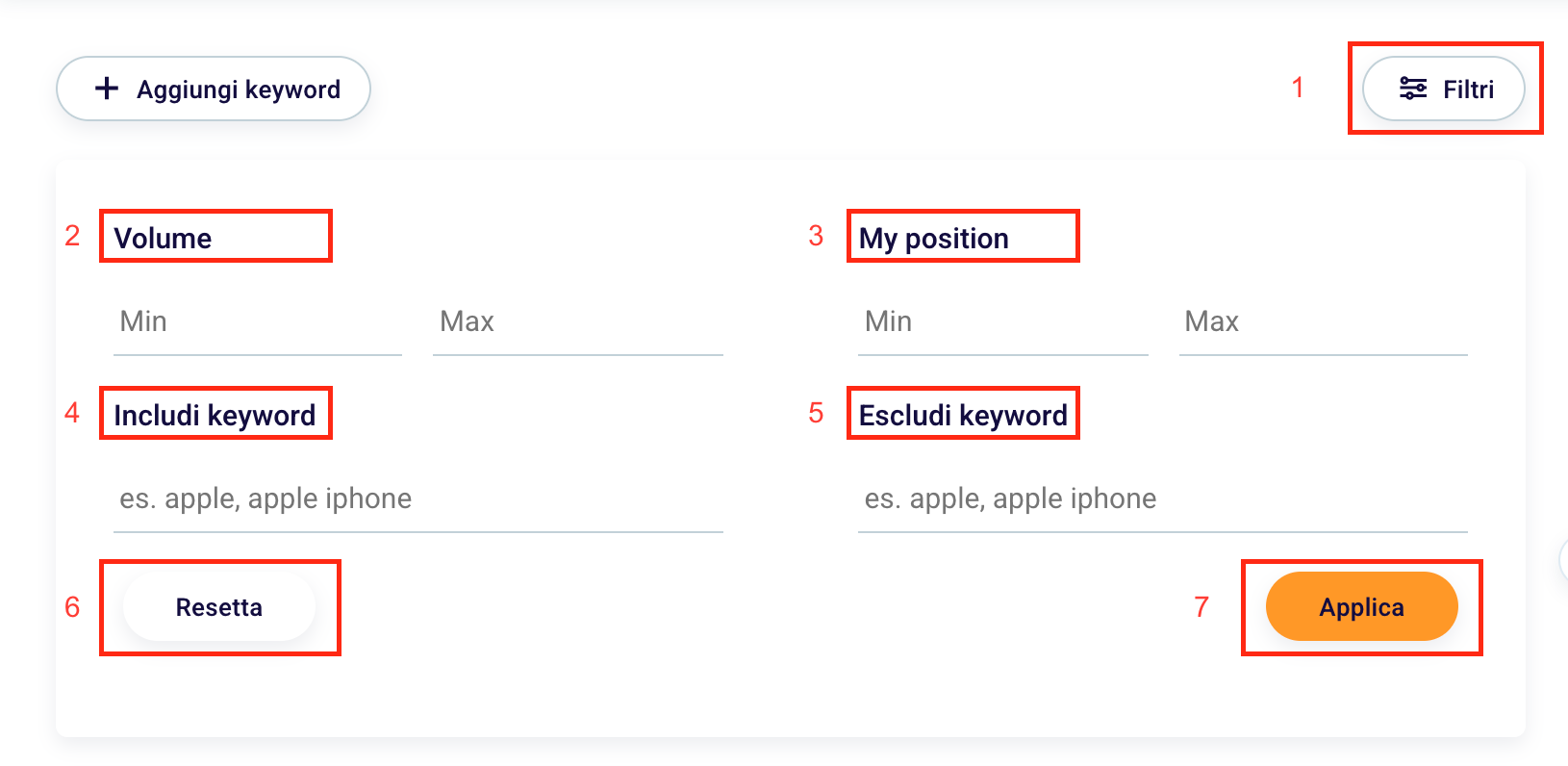The height and width of the screenshot is (766, 1568).
Task: Apply filters with the orange Applica button
Action: point(1361,607)
